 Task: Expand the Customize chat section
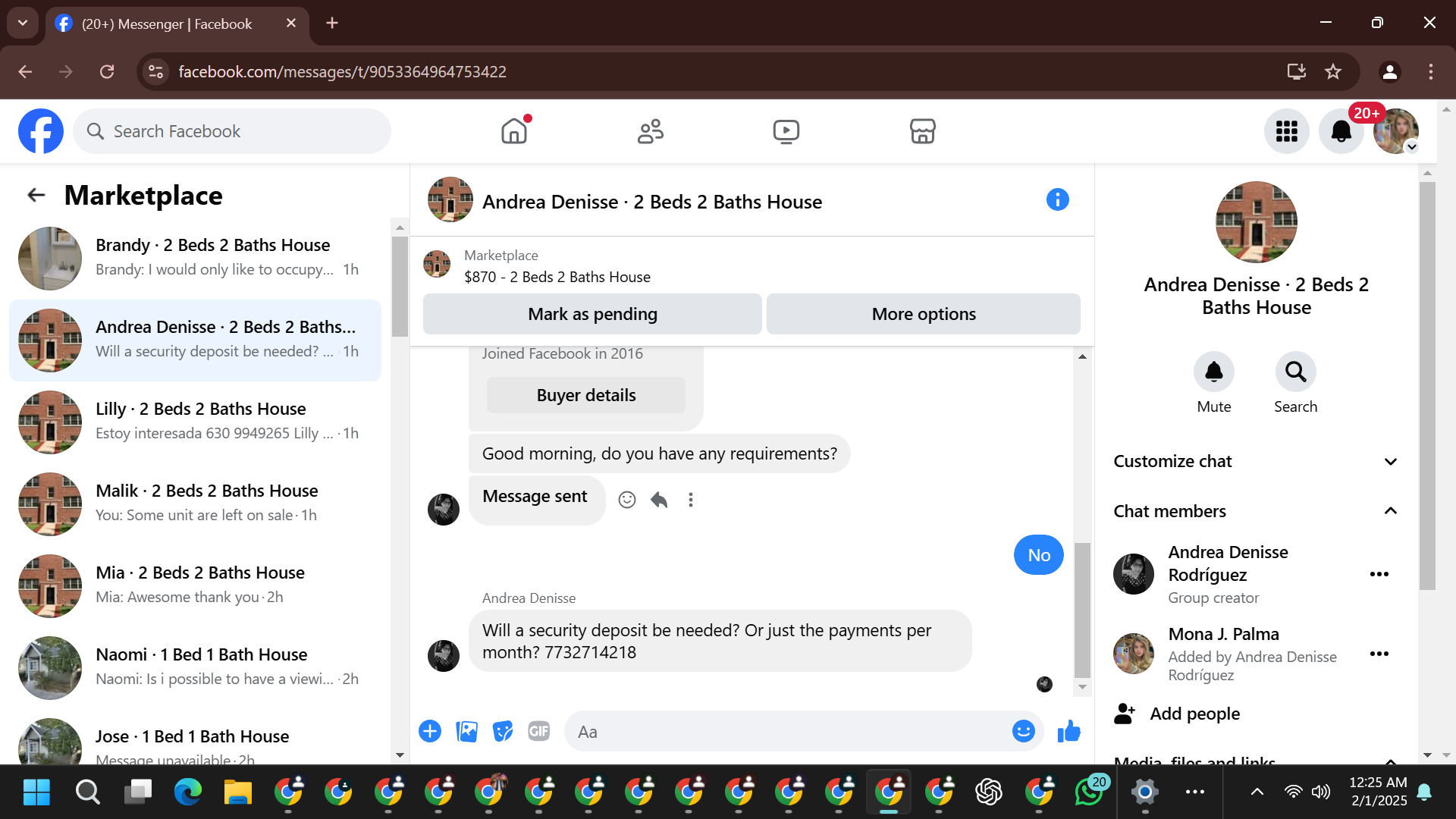[1257, 461]
